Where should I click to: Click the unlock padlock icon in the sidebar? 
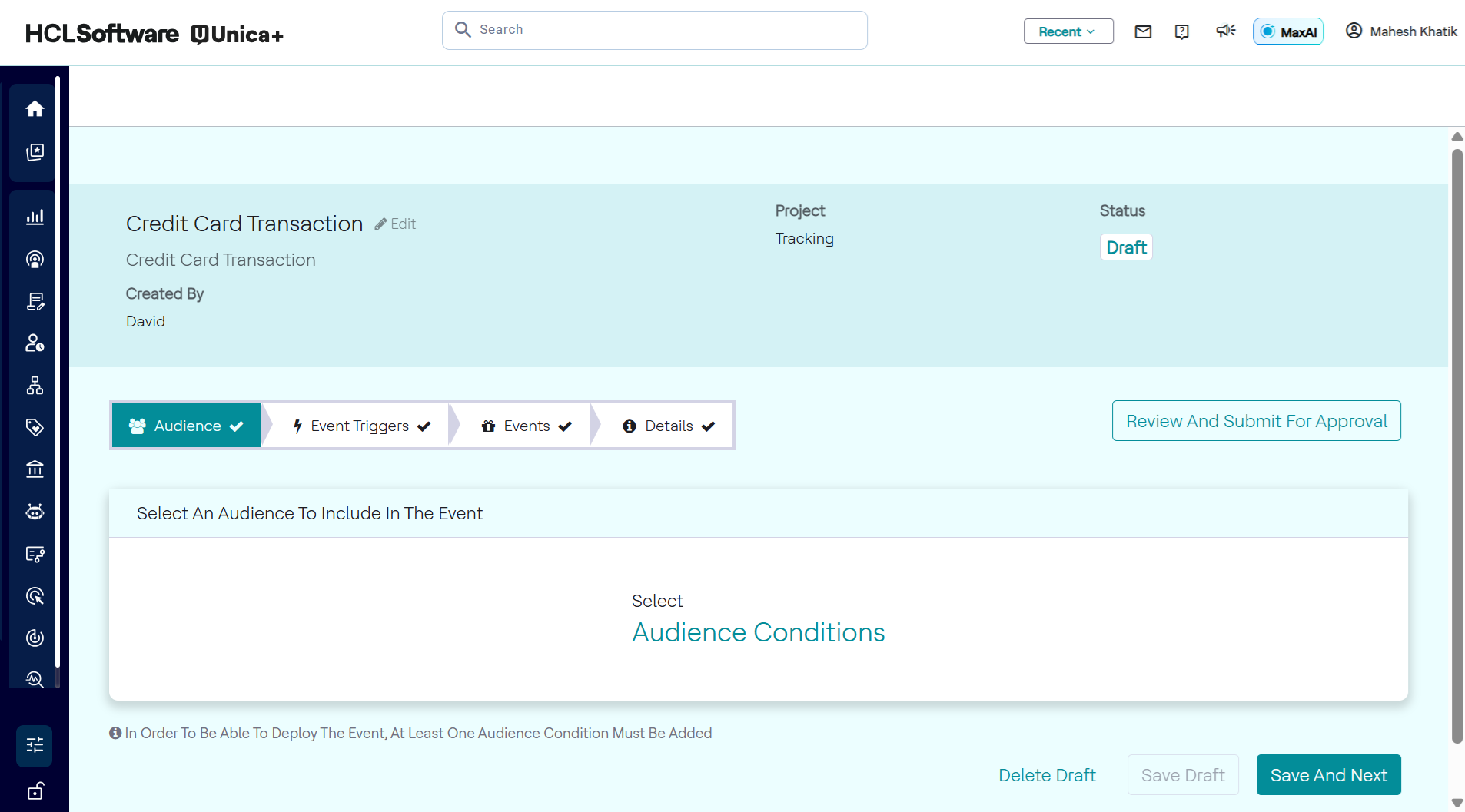pyautogui.click(x=35, y=790)
